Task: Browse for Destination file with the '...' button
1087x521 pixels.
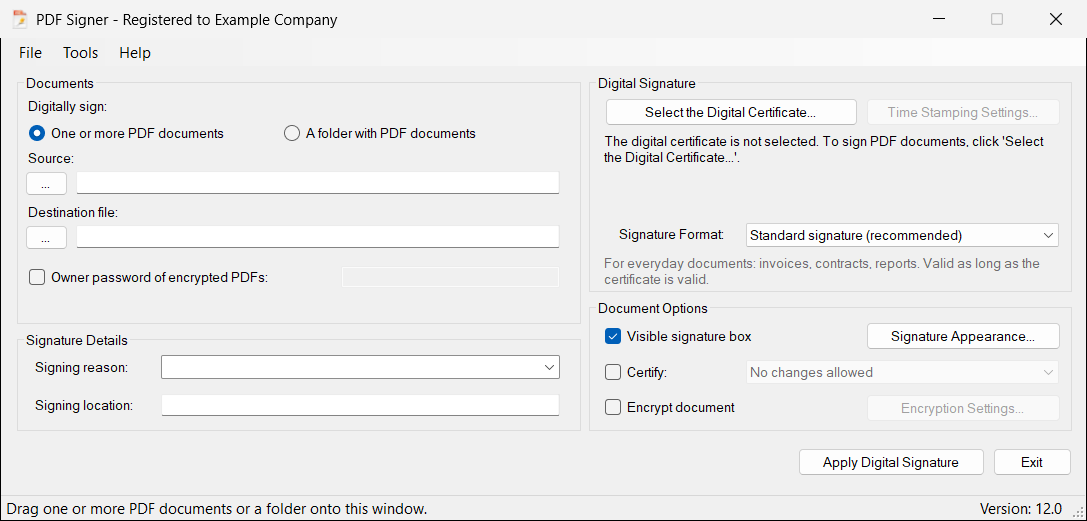Action: click(46, 238)
